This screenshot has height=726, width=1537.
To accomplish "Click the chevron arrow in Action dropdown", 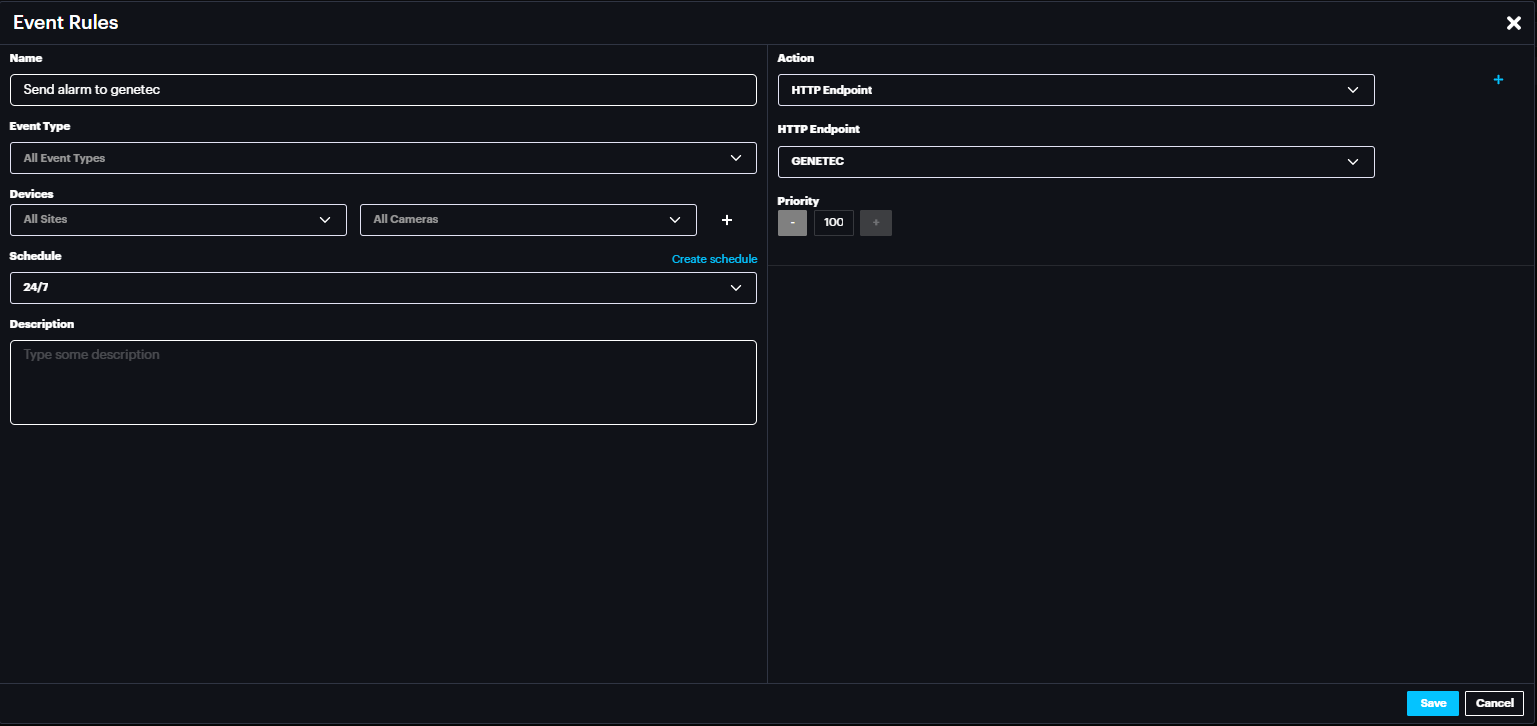I will [x=1353, y=90].
